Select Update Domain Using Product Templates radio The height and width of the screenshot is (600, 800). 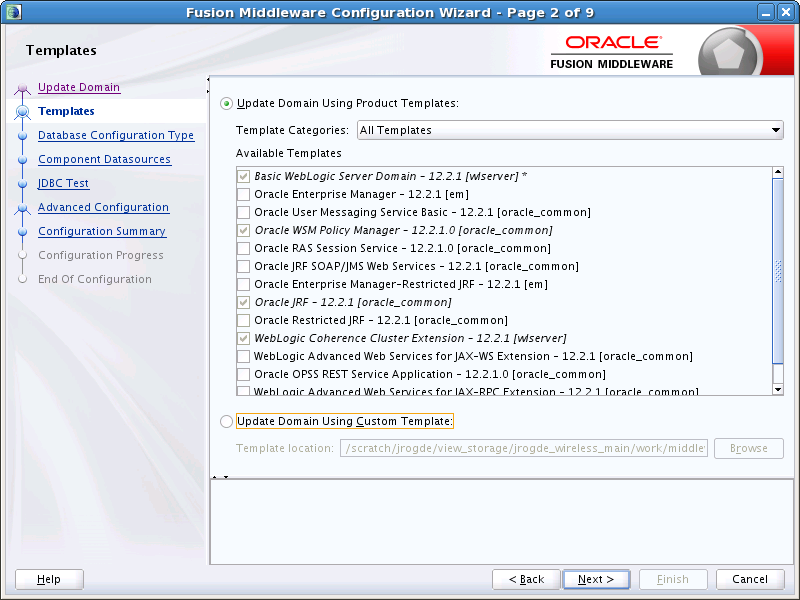click(x=226, y=104)
